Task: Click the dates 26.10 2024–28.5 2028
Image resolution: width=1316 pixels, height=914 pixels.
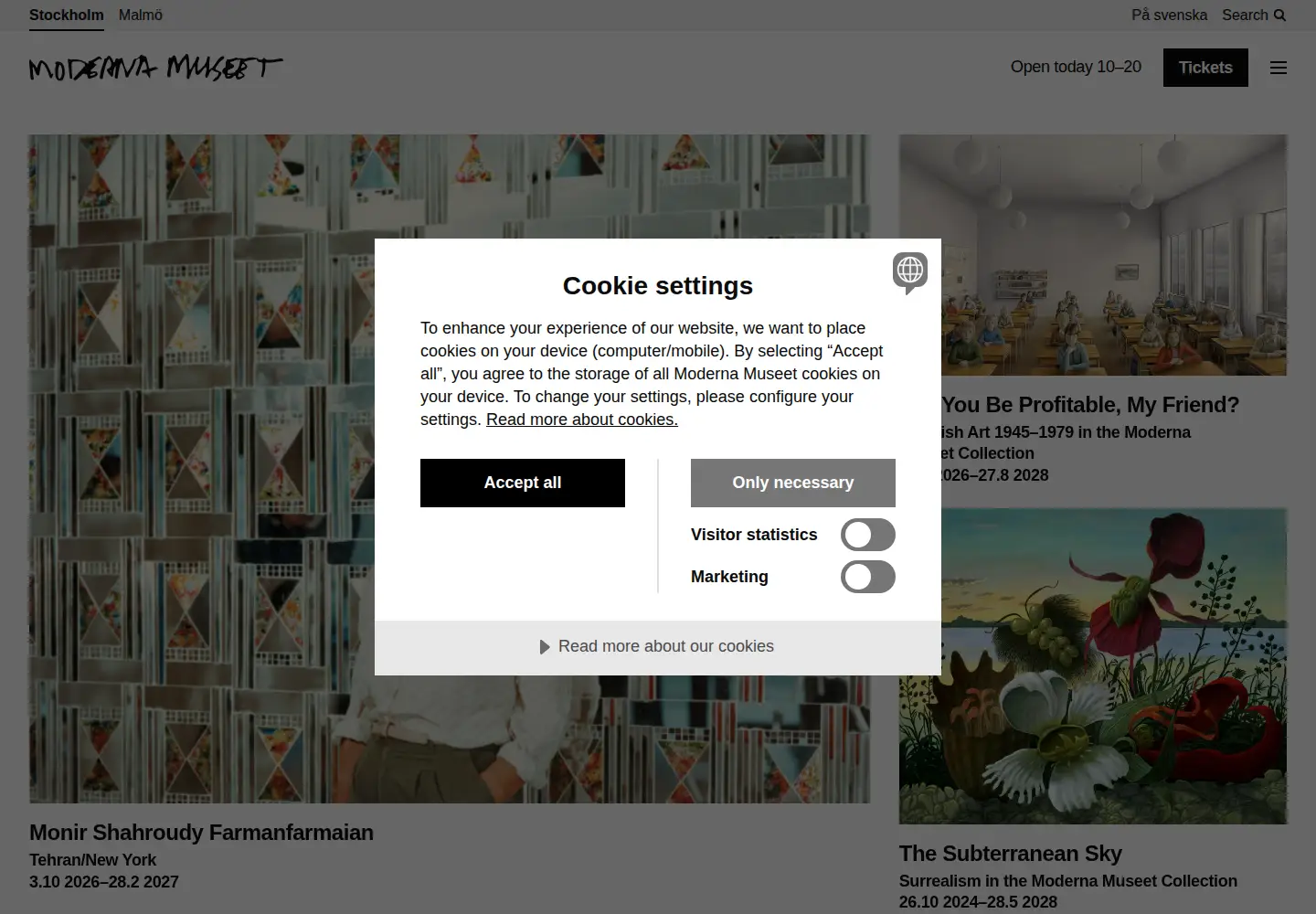Action: (x=978, y=902)
